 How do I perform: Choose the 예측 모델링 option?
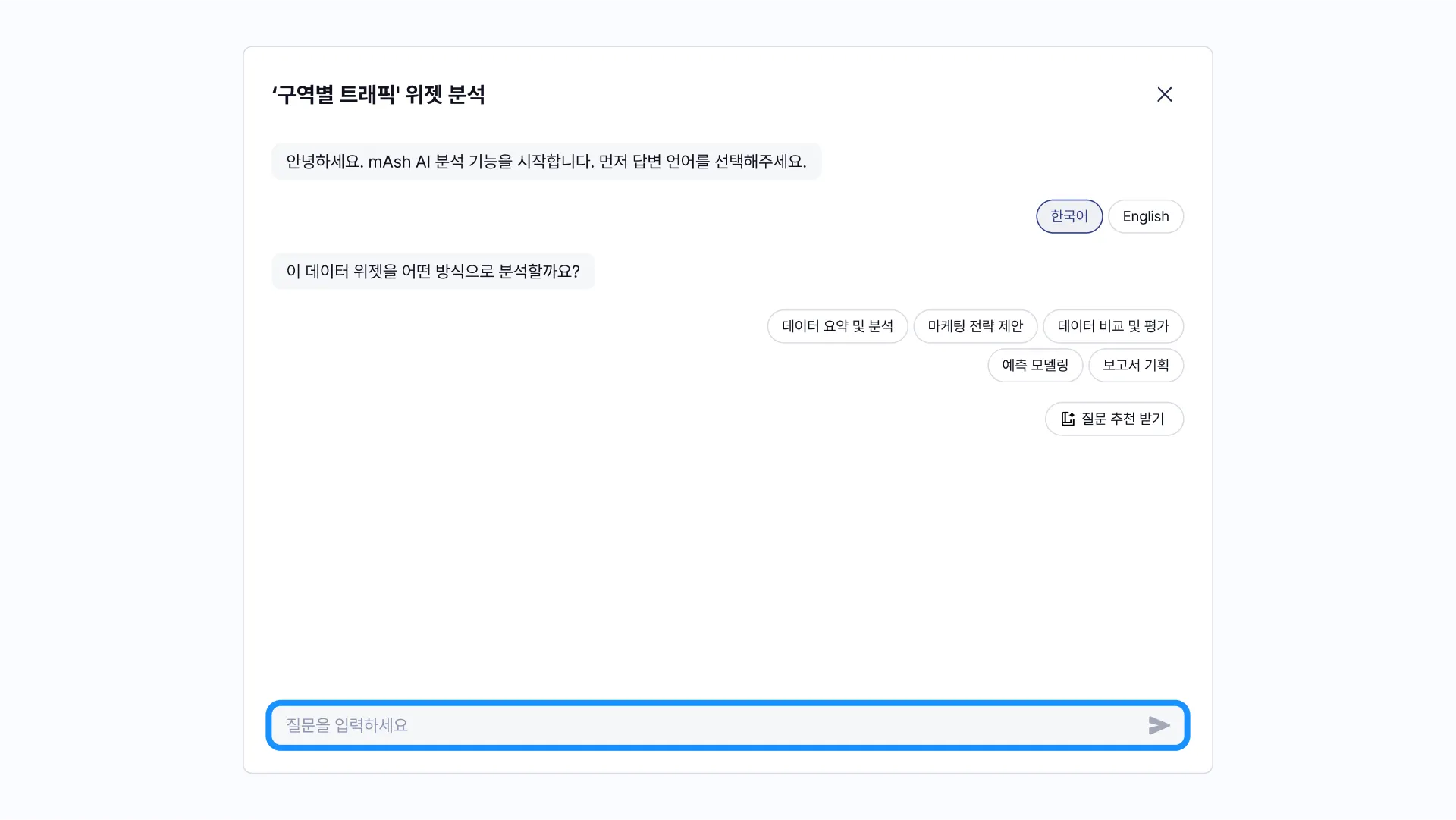1034,365
